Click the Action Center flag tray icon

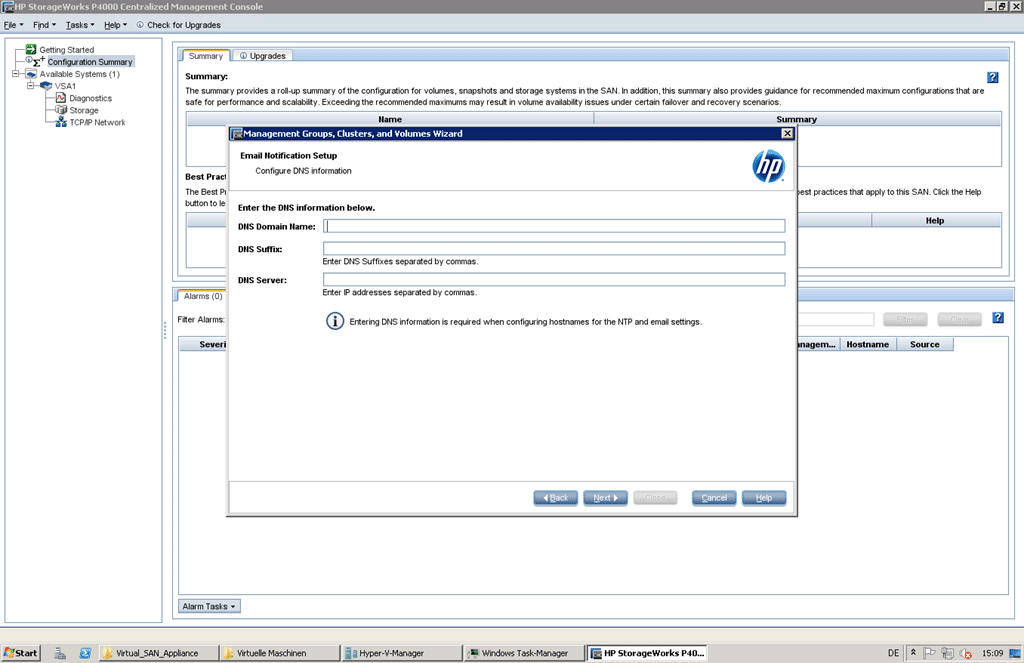tap(929, 653)
